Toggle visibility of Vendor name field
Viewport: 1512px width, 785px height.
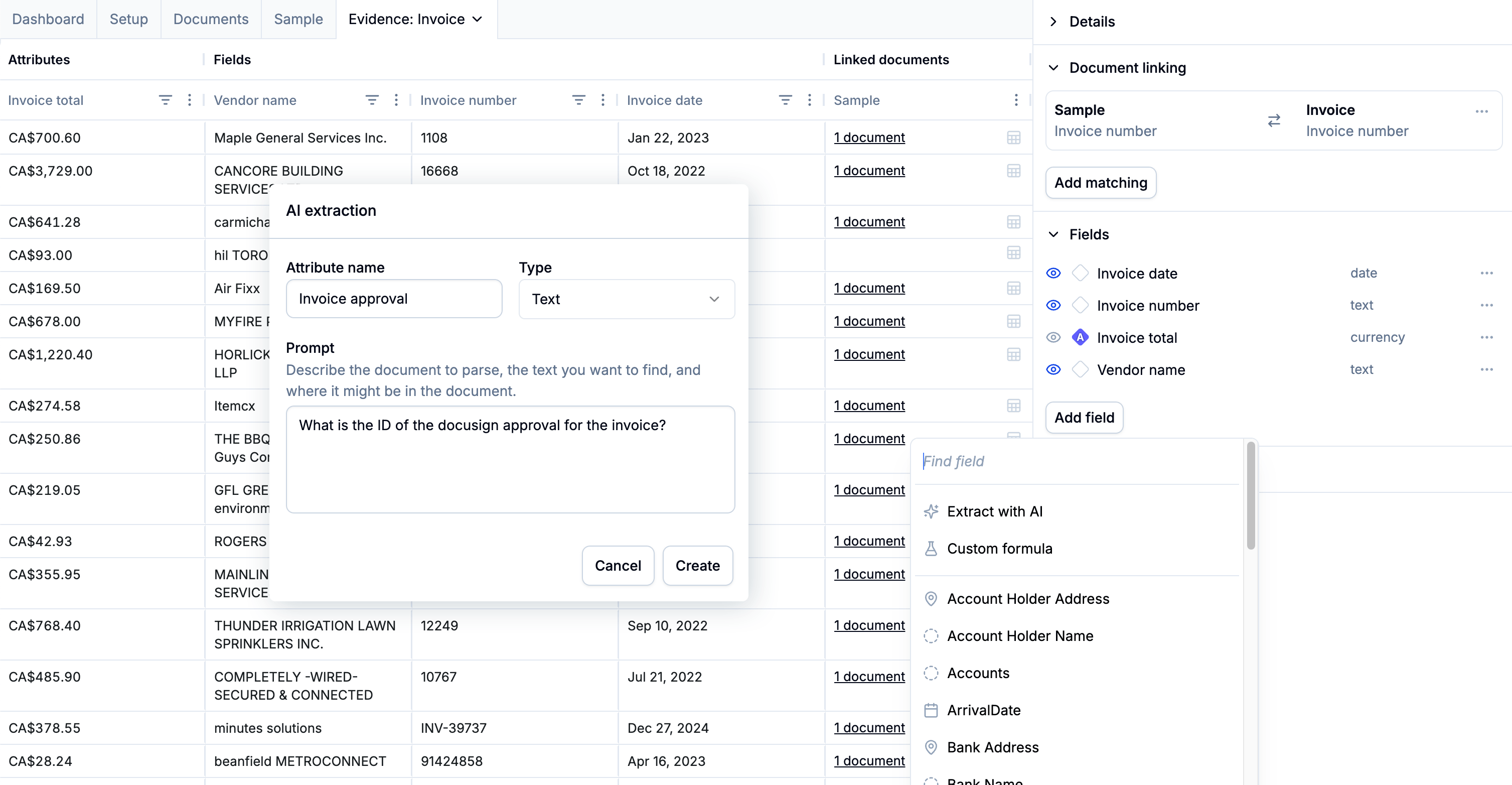pyautogui.click(x=1053, y=369)
